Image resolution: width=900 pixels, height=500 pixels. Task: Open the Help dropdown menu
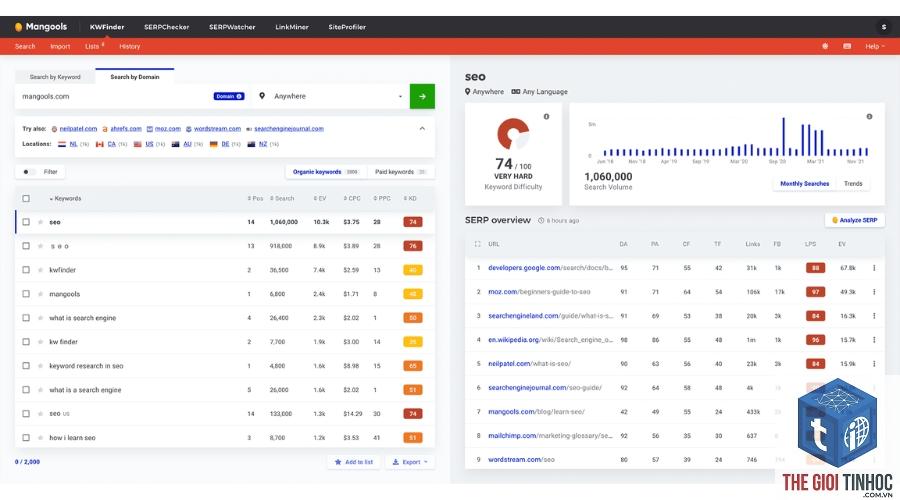point(874,46)
